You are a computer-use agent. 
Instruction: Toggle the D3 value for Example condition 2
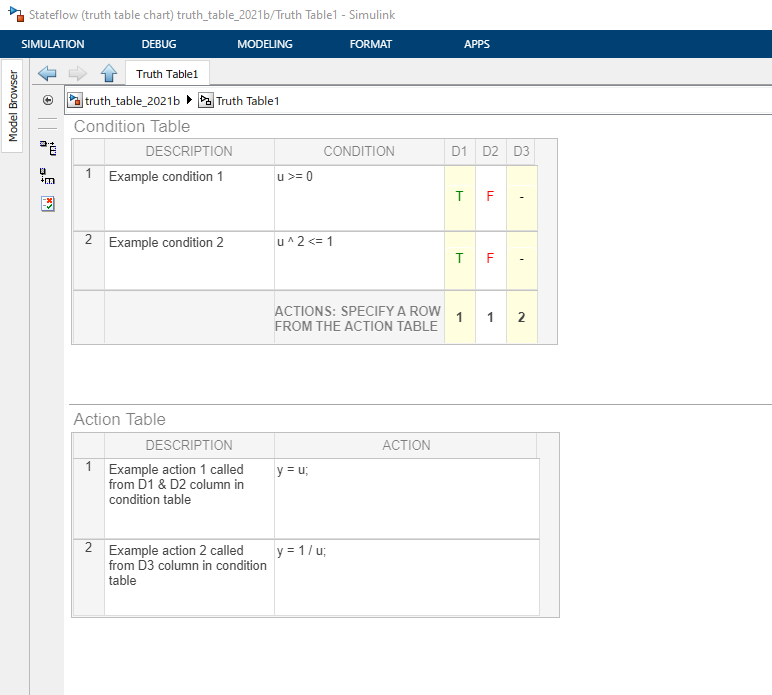[521, 258]
